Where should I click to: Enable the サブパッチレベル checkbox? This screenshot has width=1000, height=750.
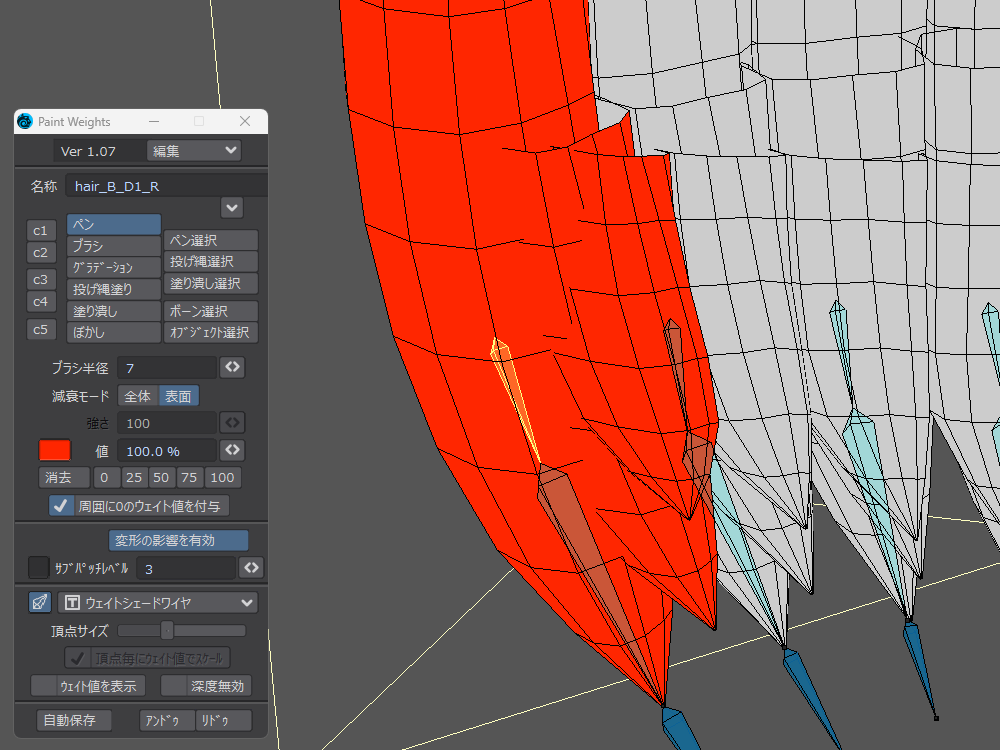click(x=39, y=568)
